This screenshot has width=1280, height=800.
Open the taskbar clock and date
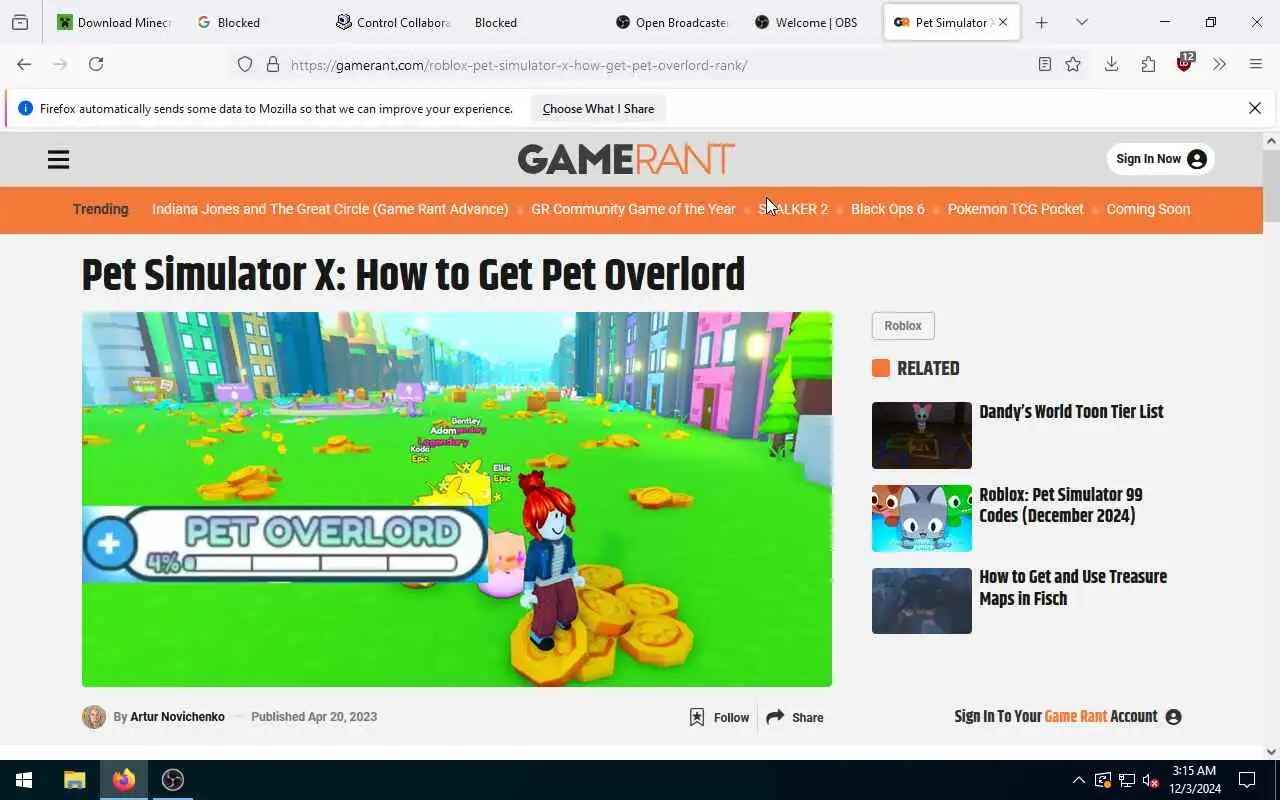1194,780
